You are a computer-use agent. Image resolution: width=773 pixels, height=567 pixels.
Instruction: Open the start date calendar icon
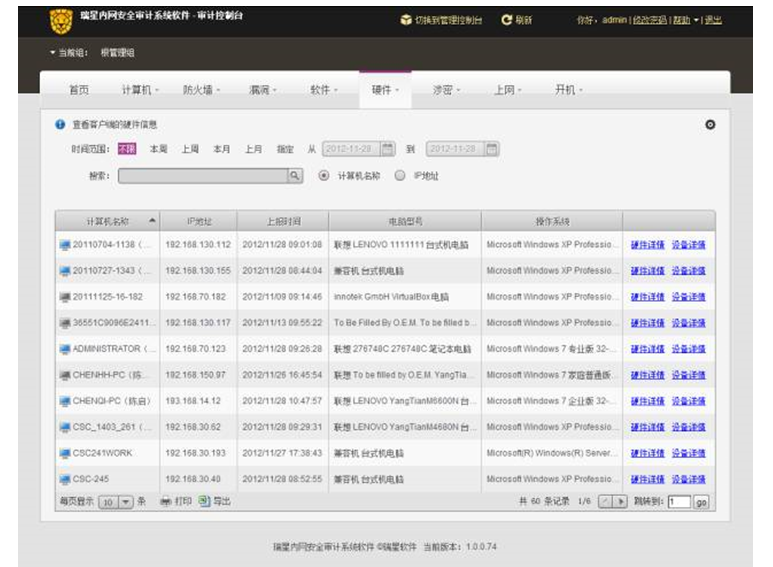pos(388,149)
